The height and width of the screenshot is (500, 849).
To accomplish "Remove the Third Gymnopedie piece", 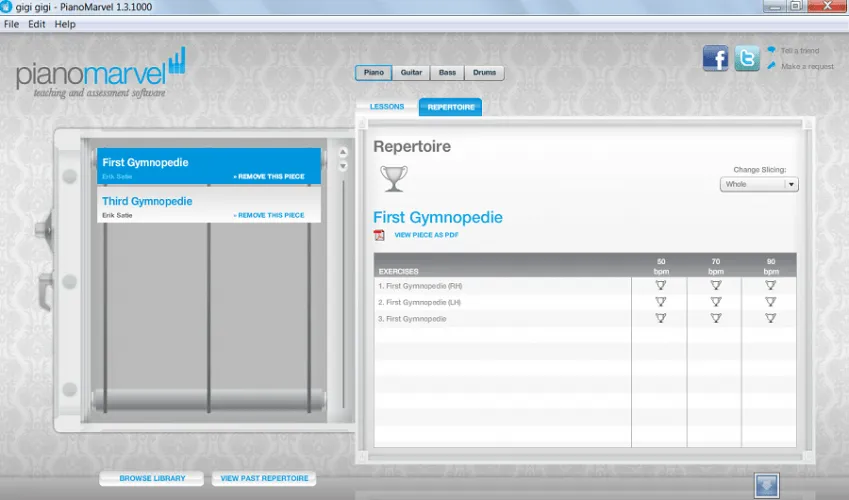I will point(269,215).
